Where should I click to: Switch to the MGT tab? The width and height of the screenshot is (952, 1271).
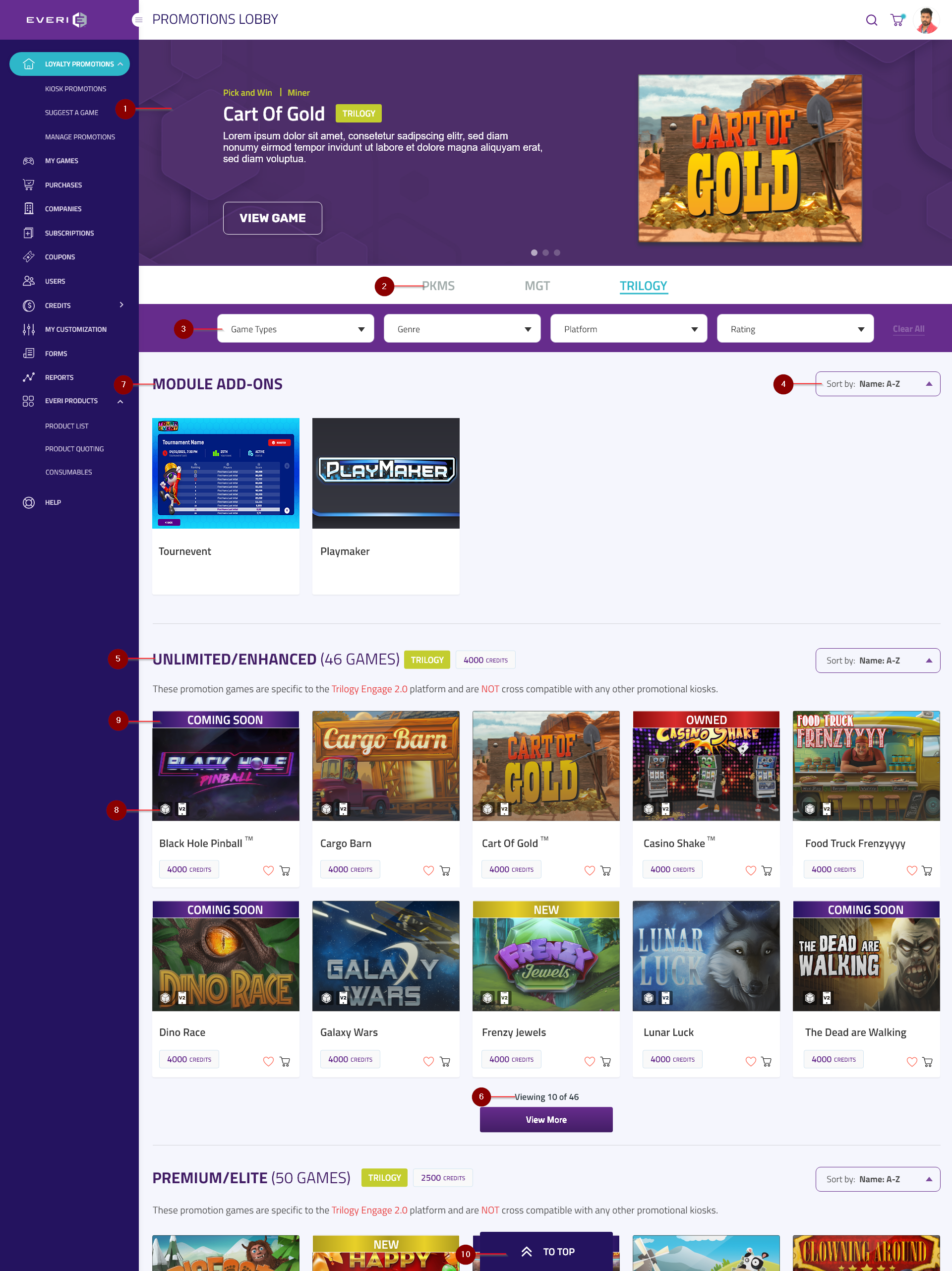pos(536,286)
